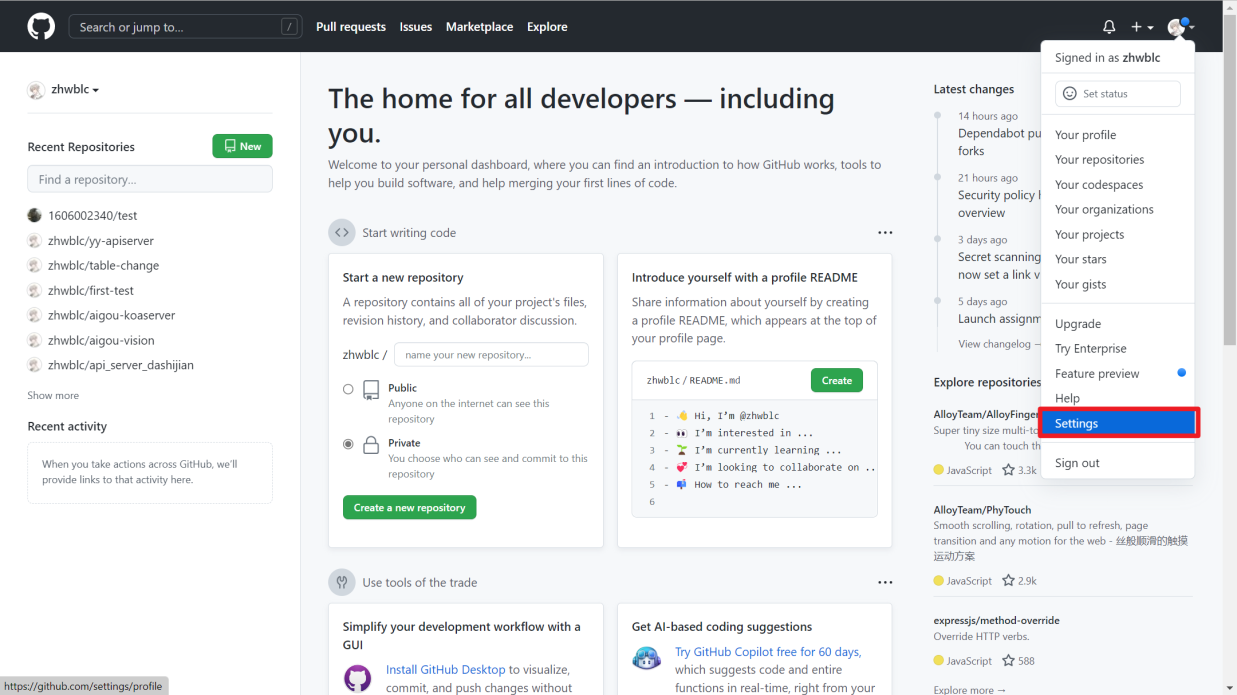Expand the plus create-new dropdown
This screenshot has height=695, width=1237.
tap(1142, 27)
